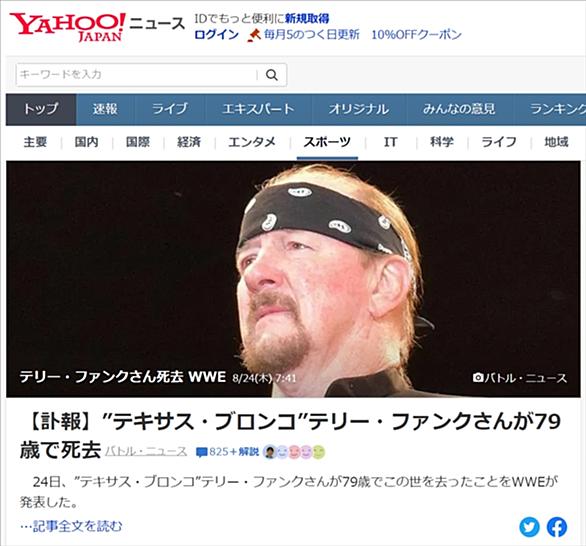
Task: Share the article on Facebook
Action: click(557, 527)
